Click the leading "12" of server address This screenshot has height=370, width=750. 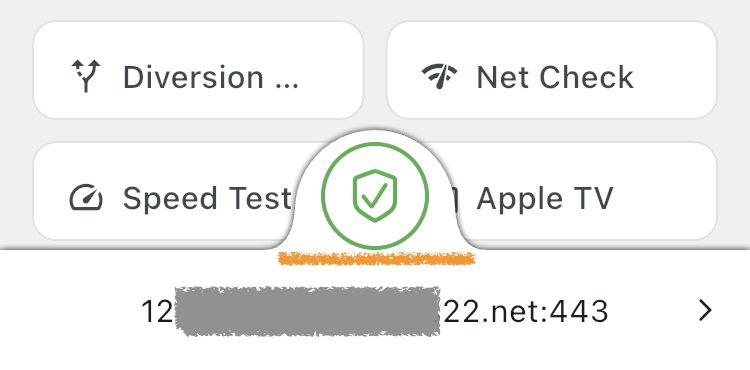[157, 311]
